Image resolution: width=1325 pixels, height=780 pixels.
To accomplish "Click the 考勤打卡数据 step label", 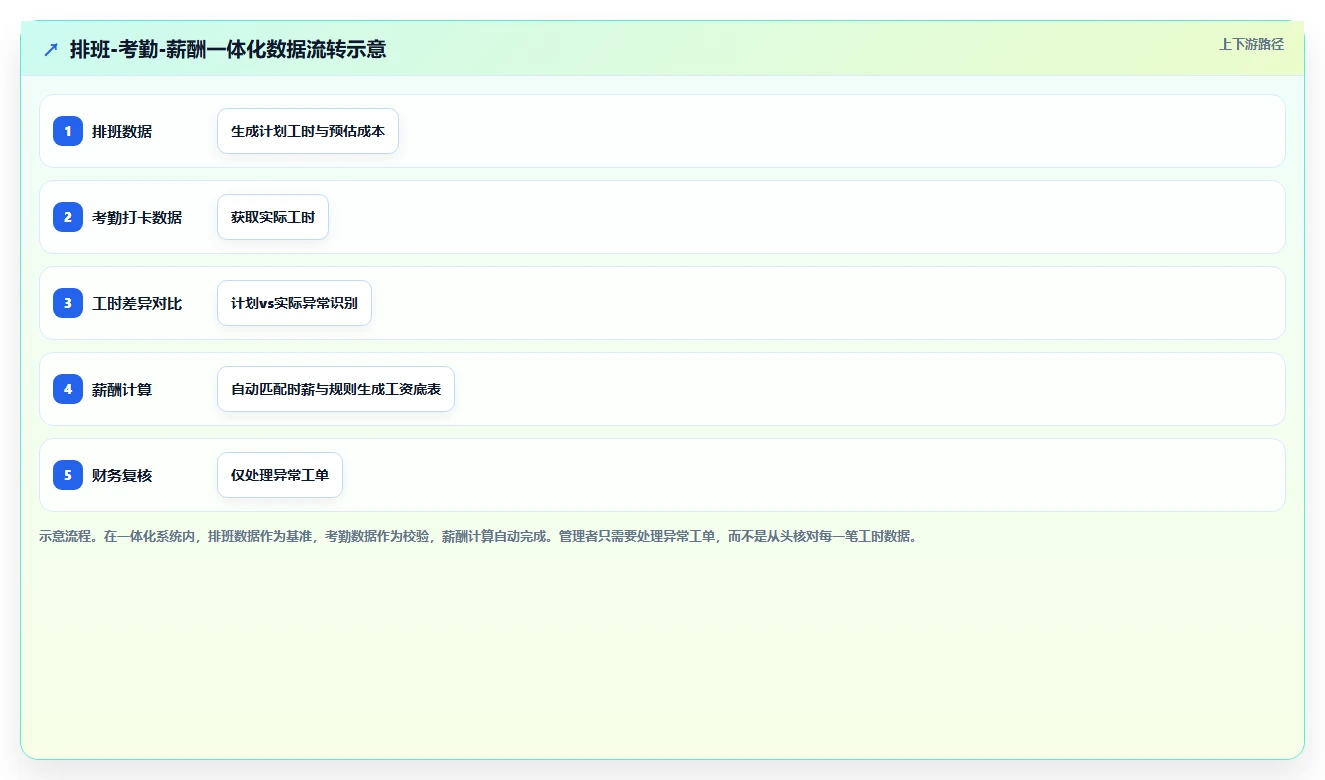I will pyautogui.click(x=137, y=217).
